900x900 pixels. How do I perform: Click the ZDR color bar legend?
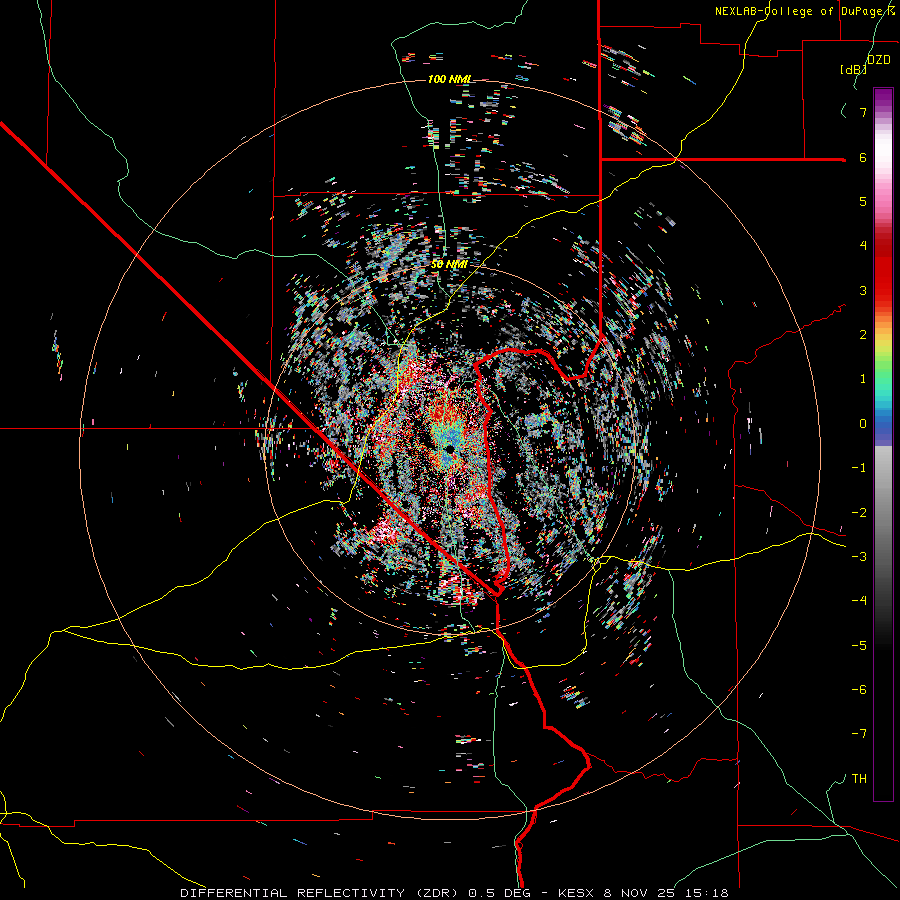pyautogui.click(x=883, y=444)
